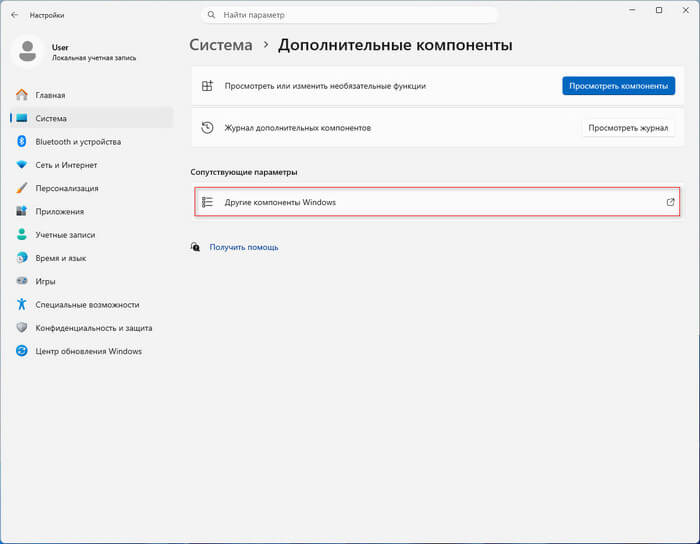Click Журнал дополнительных компонентов text
The width and height of the screenshot is (700, 544).
coord(298,128)
